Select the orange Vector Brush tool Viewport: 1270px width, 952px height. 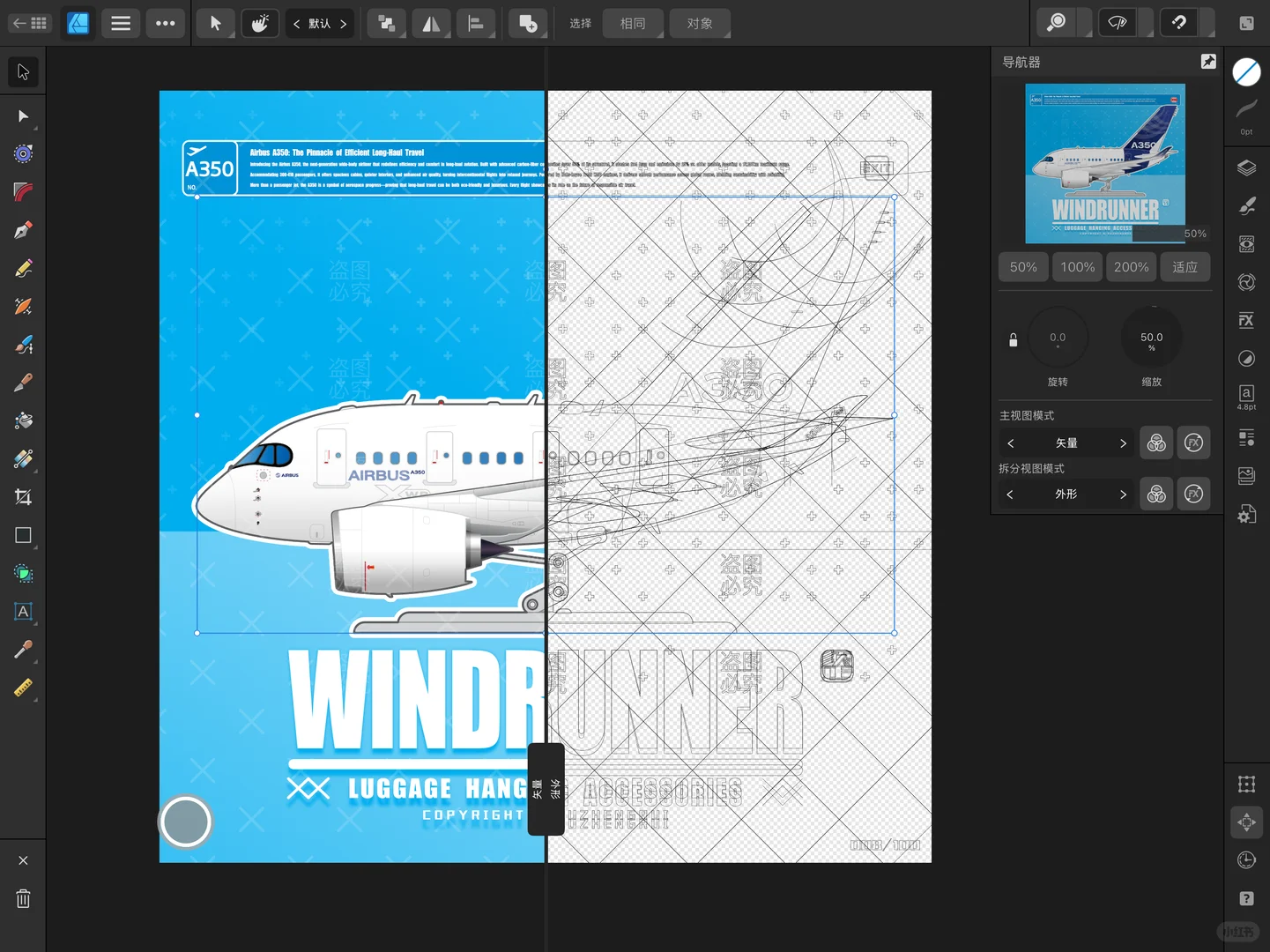23,307
